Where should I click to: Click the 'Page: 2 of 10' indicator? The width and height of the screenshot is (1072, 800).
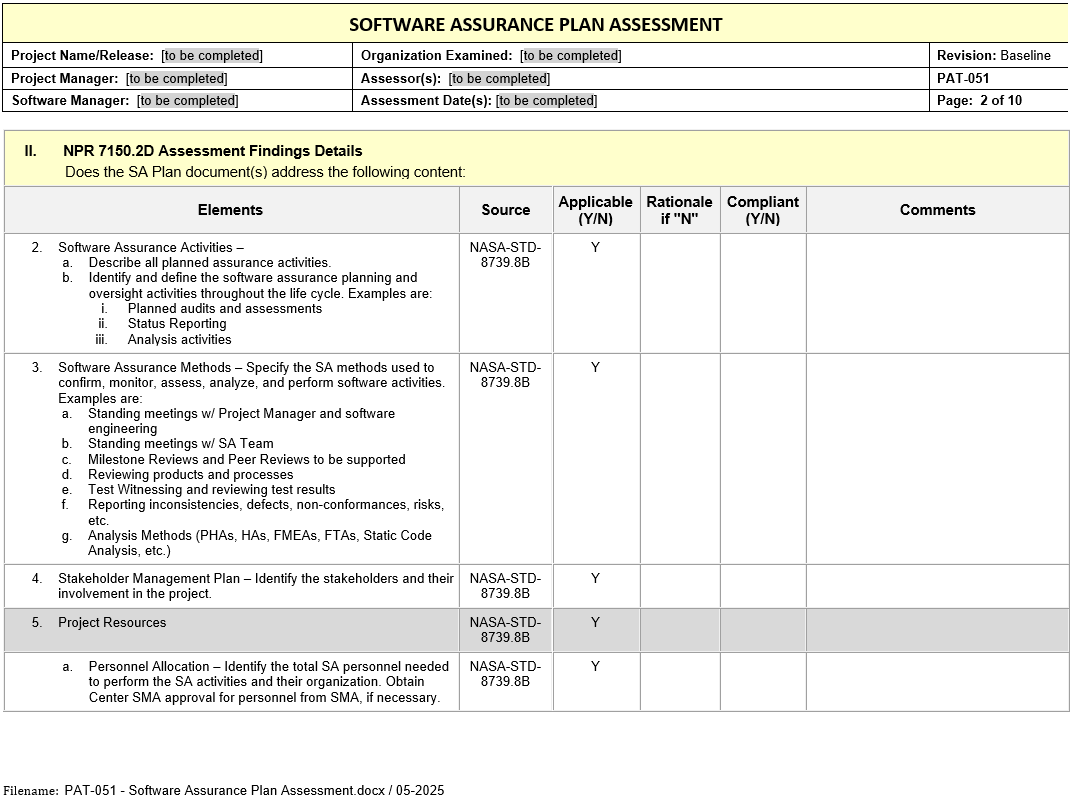point(979,100)
